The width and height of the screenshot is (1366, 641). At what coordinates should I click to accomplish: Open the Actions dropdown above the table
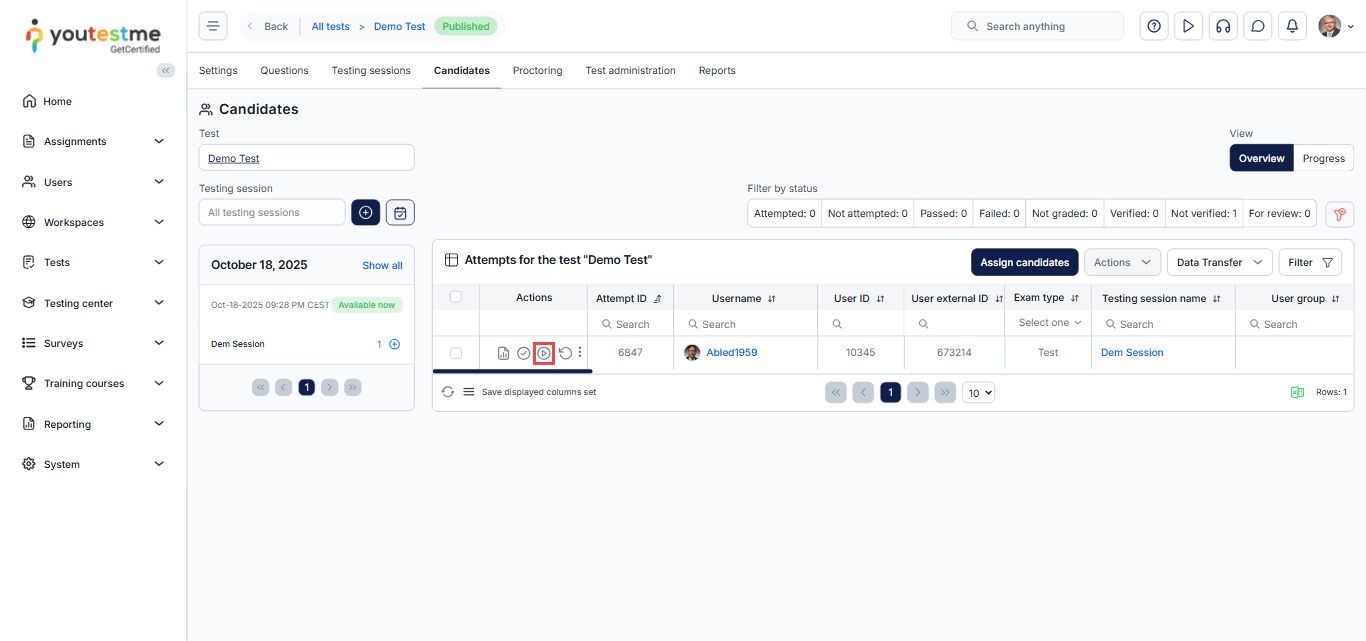1122,262
